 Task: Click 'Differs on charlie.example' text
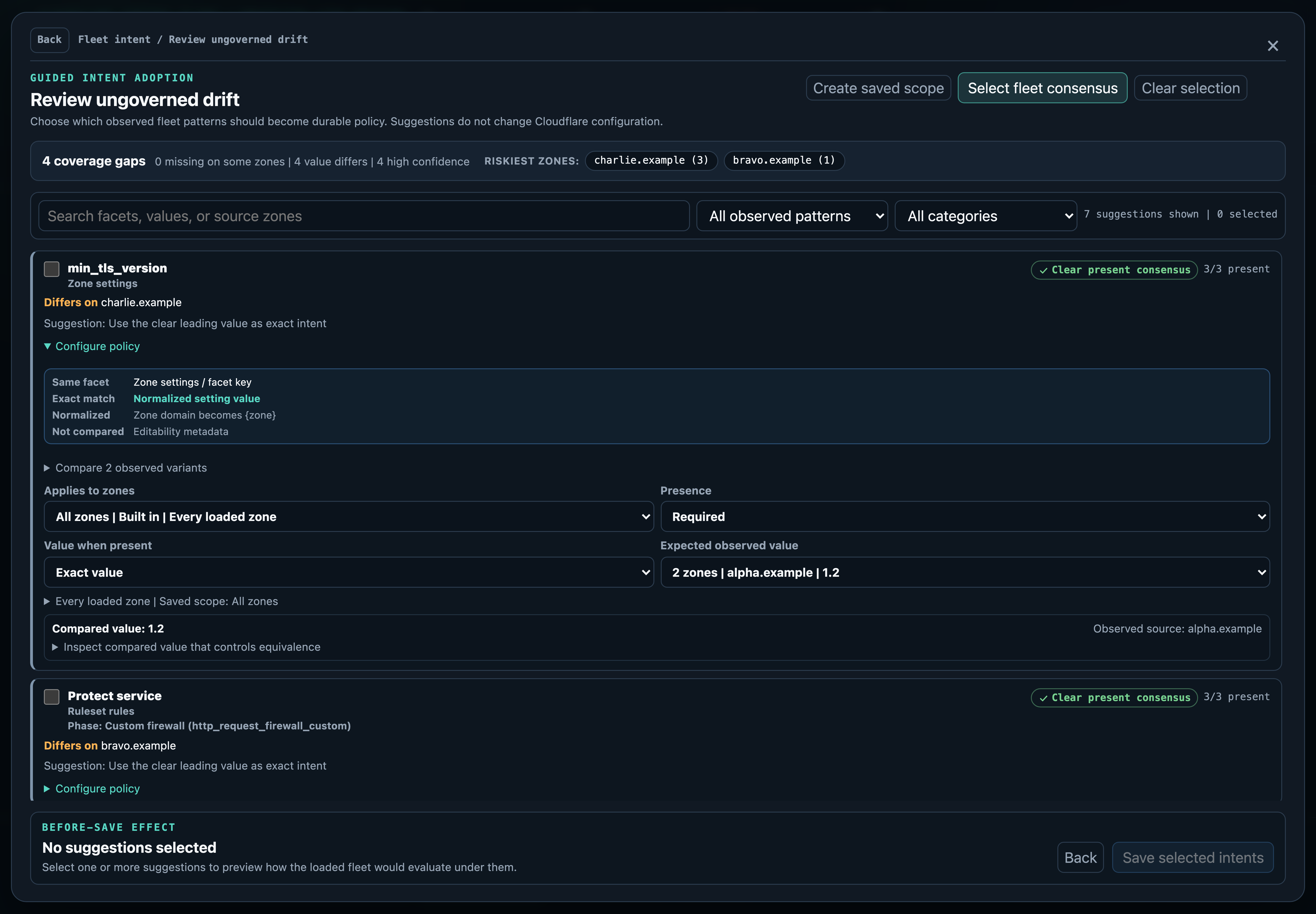tap(113, 302)
